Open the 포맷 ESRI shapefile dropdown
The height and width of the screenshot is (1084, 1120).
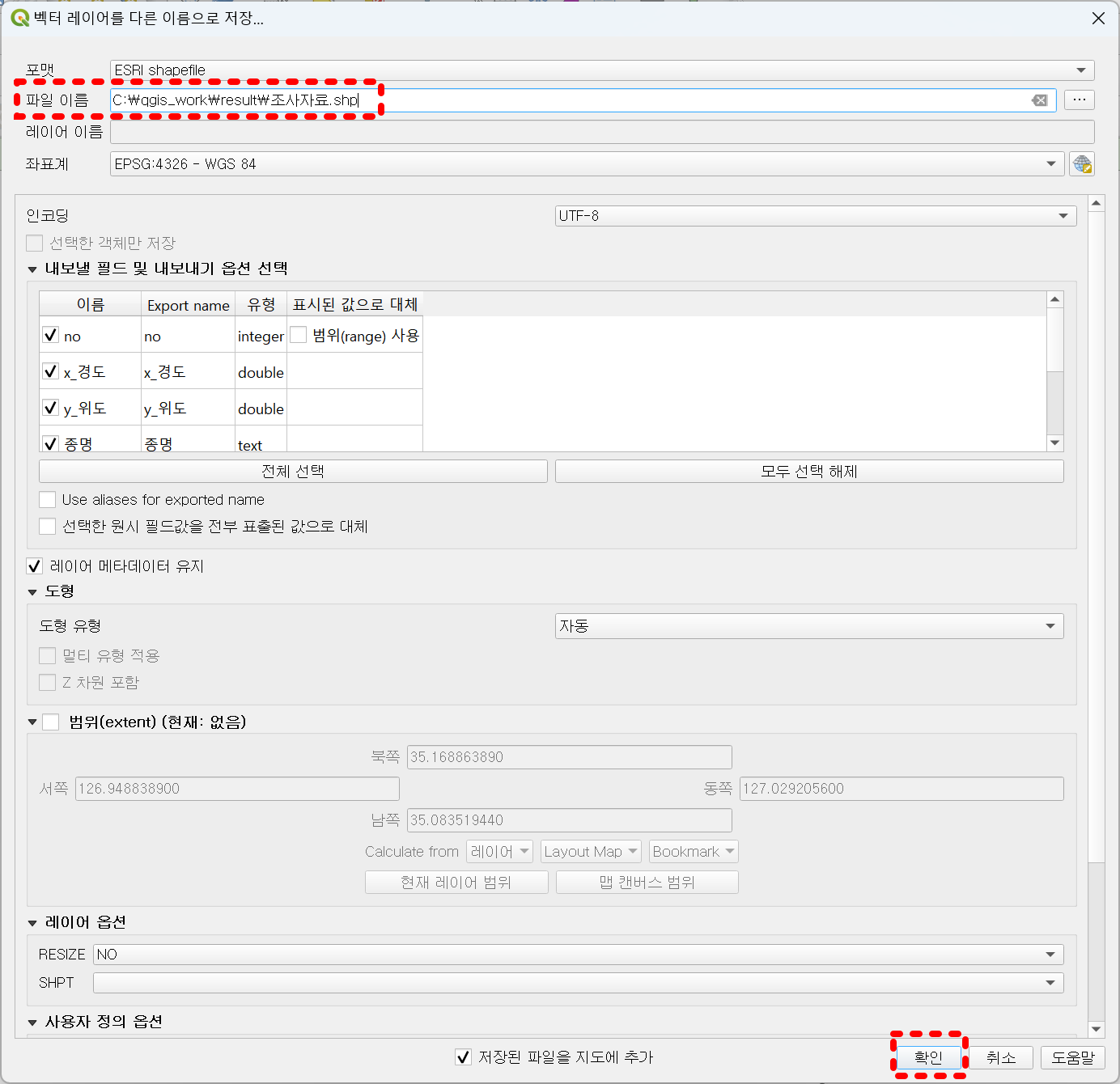pos(602,70)
